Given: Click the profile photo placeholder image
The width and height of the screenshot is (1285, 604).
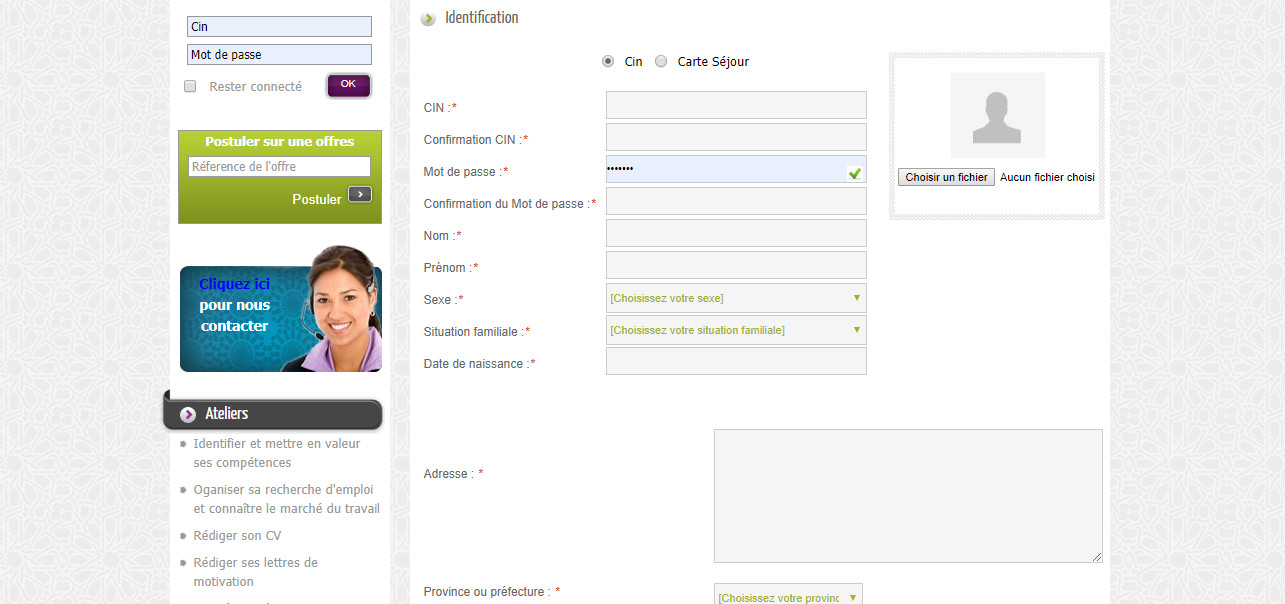Looking at the screenshot, I should pos(996,114).
